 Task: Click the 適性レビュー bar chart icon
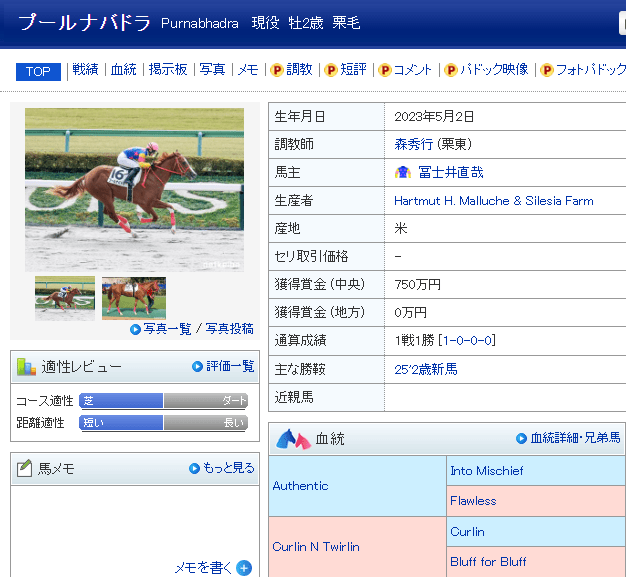(x=26, y=367)
